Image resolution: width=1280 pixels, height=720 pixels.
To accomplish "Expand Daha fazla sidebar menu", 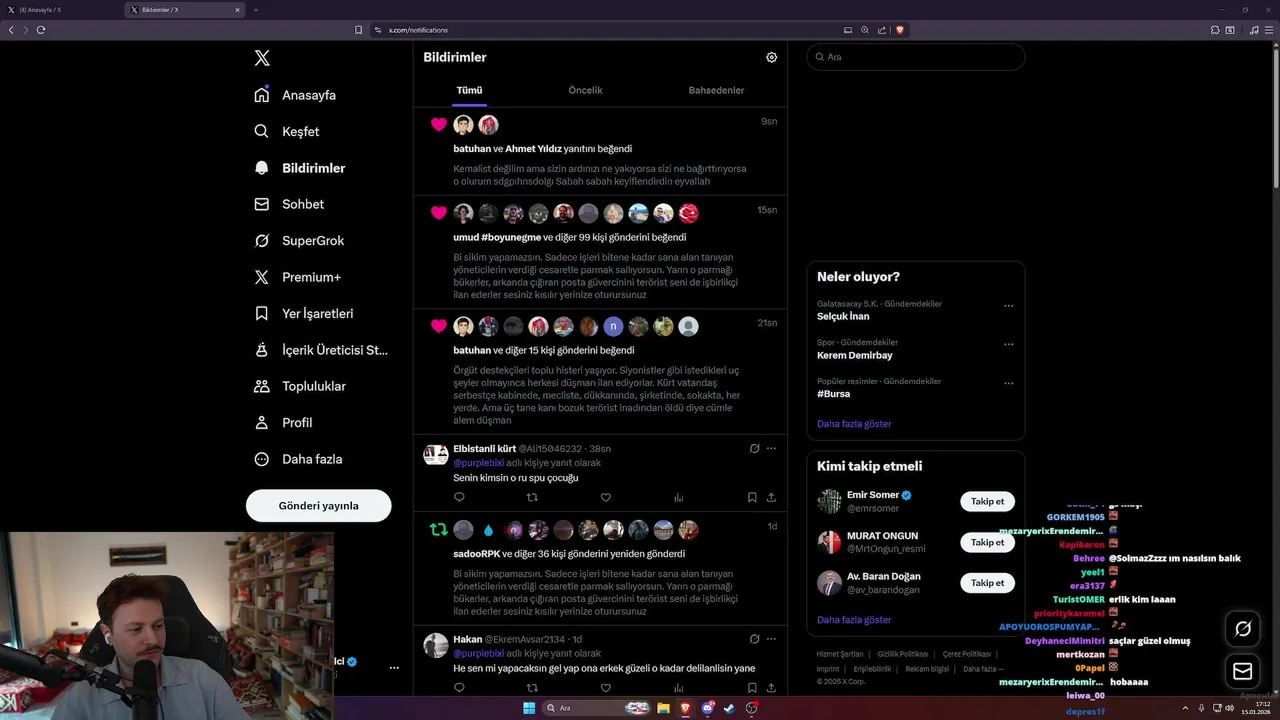I will point(298,459).
